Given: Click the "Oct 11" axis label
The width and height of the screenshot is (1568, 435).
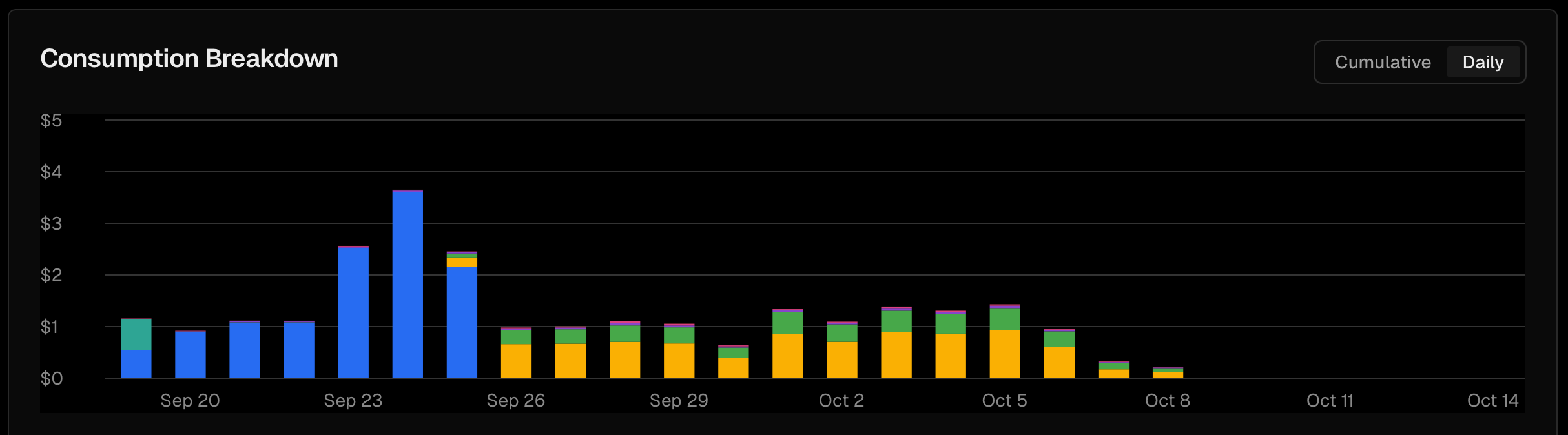Looking at the screenshot, I should click(1330, 401).
